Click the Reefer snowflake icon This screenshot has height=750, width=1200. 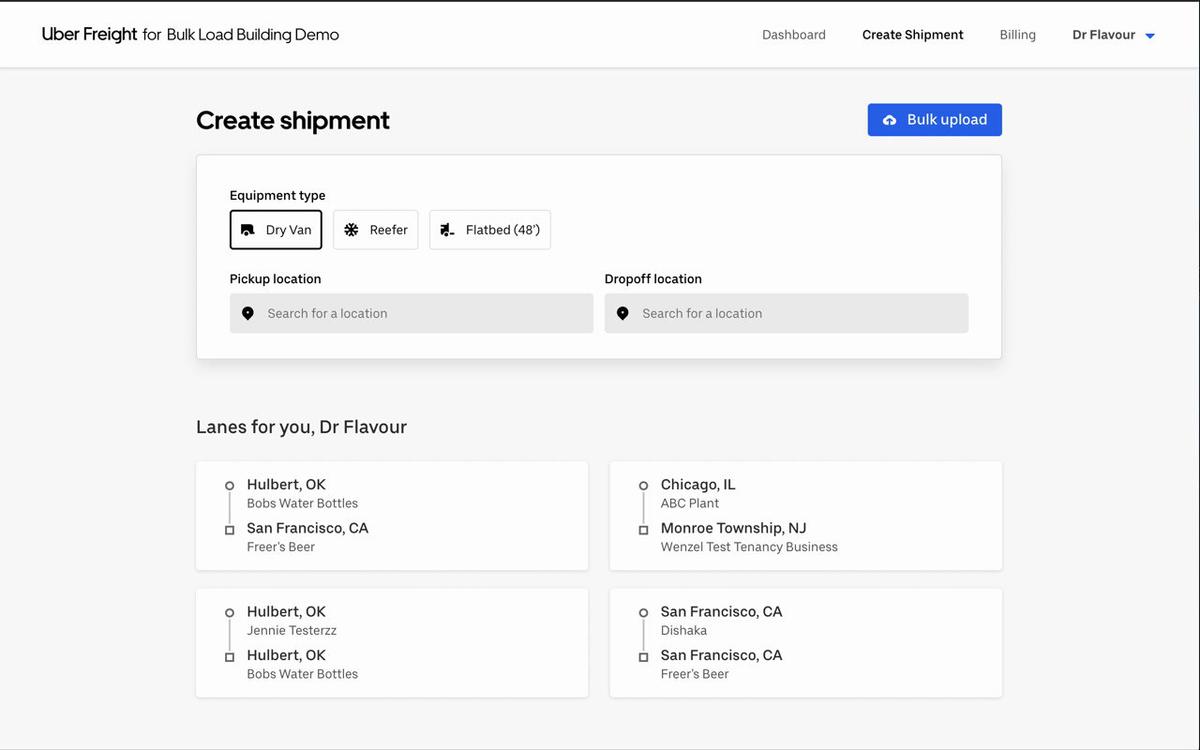click(x=351, y=230)
